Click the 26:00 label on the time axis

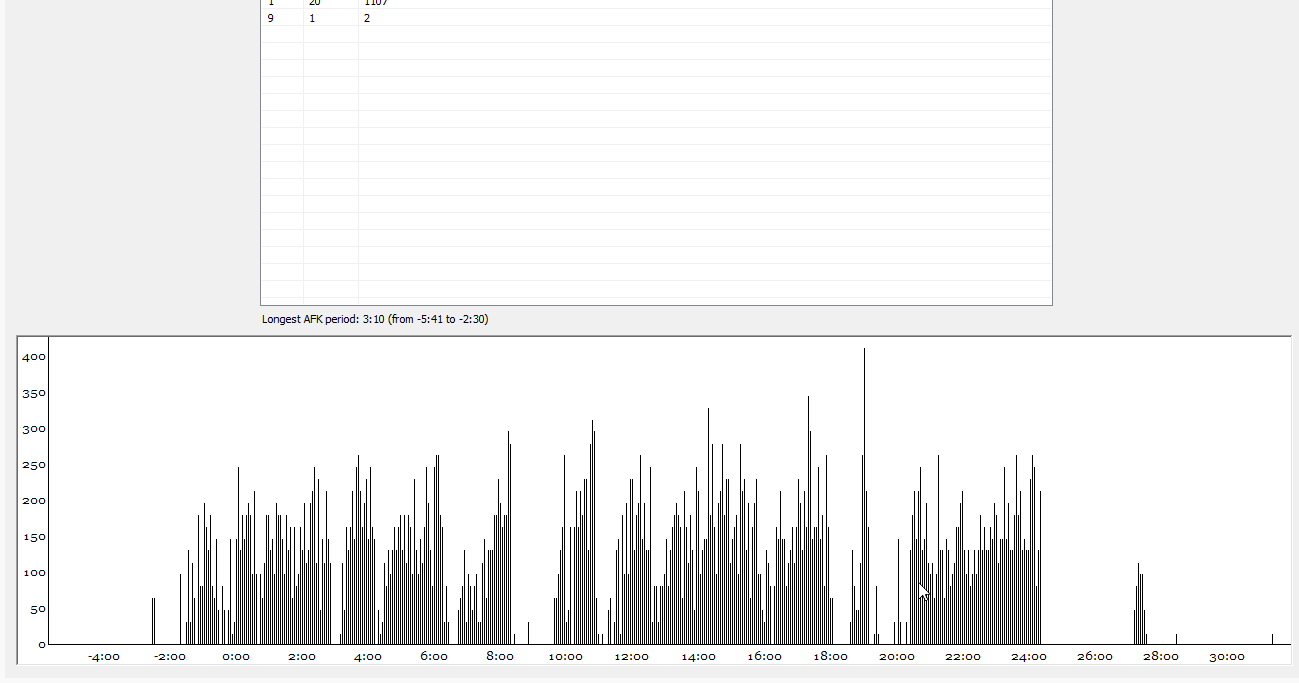click(x=1095, y=657)
